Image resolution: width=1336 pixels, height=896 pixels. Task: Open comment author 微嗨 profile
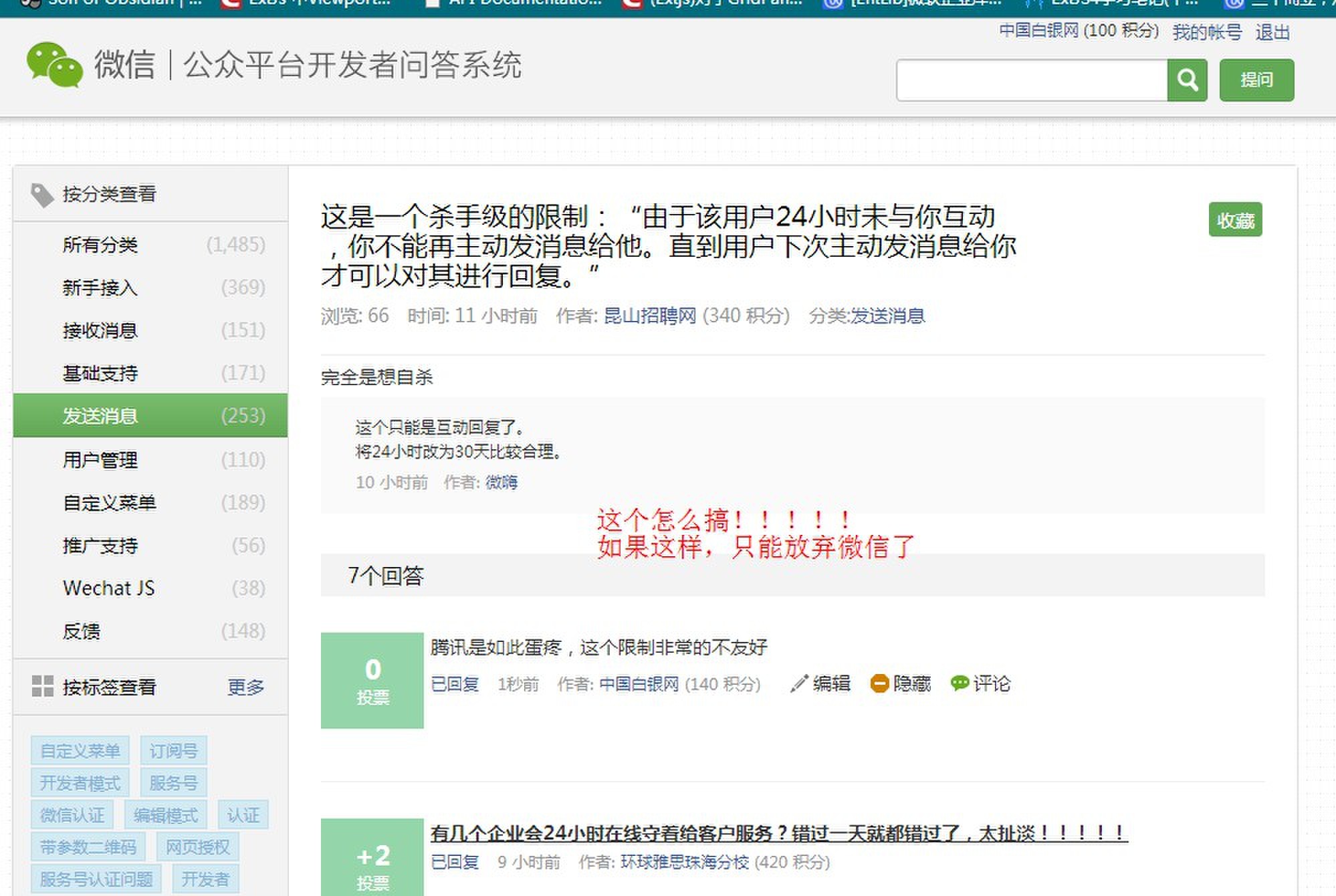(502, 482)
